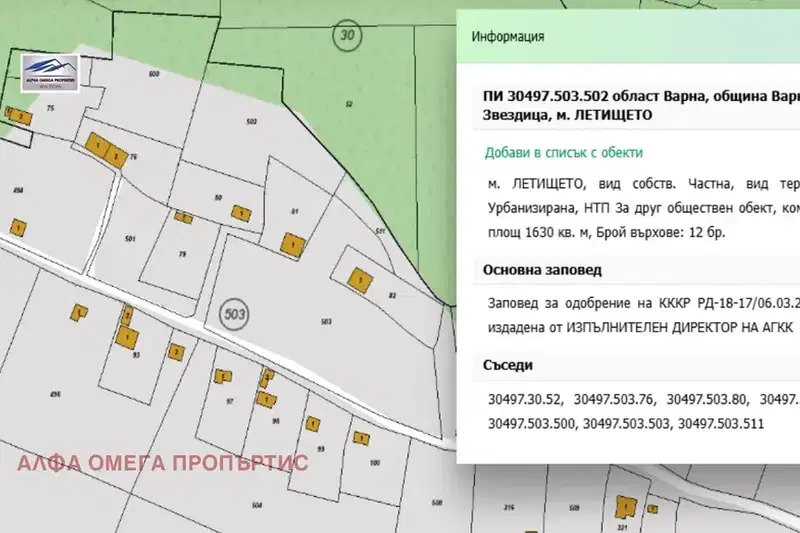This screenshot has width=800, height=533.
Task: Click the orange building in parcel 81
Action: coord(293,245)
